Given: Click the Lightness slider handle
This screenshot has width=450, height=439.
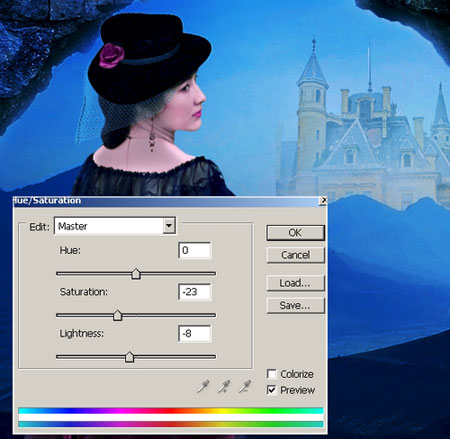Looking at the screenshot, I should click(129, 357).
